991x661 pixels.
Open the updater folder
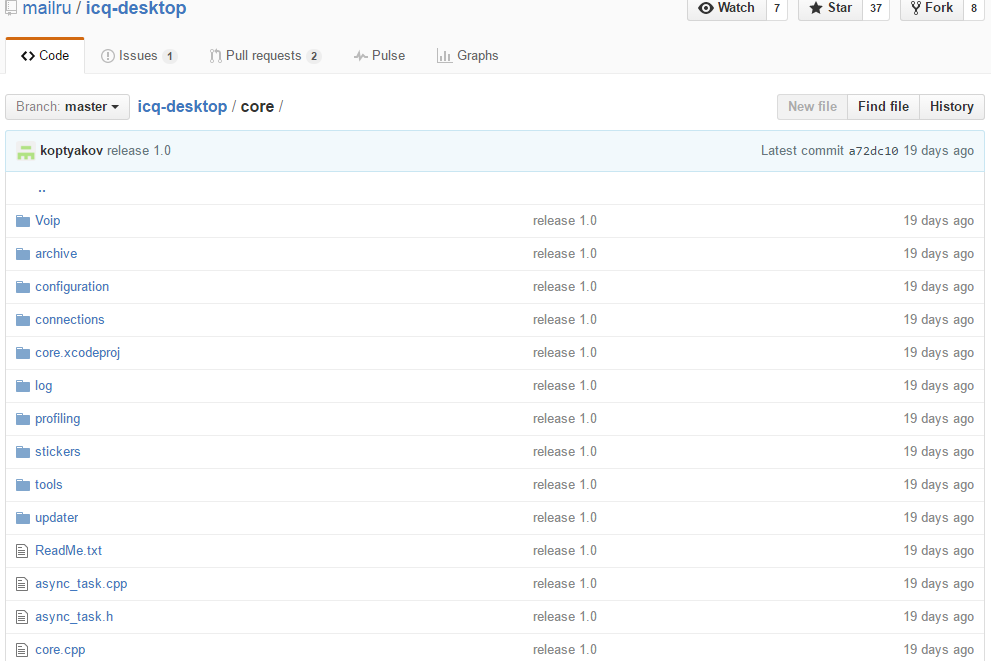pyautogui.click(x=57, y=518)
